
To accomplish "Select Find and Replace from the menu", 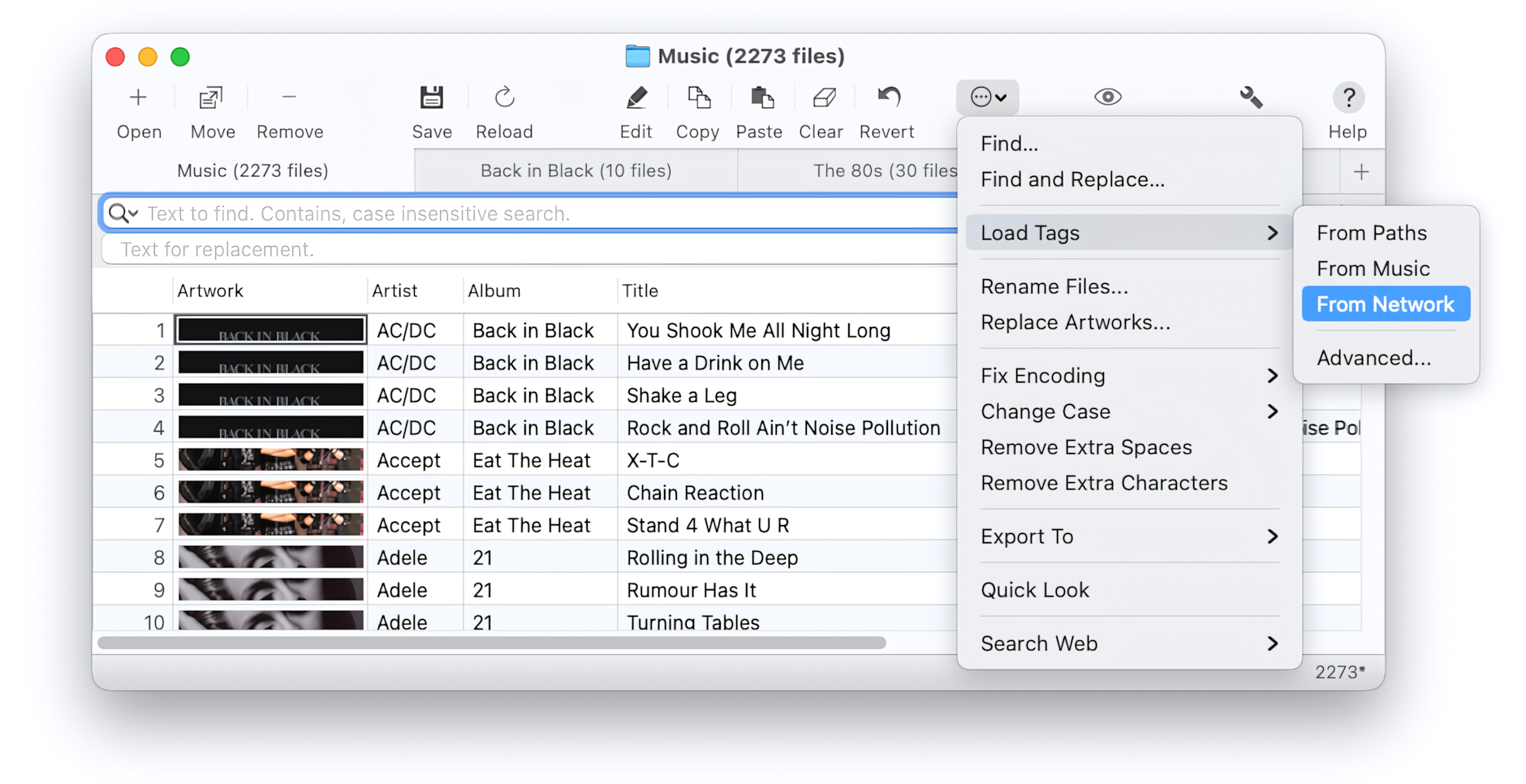I will 1073,179.
